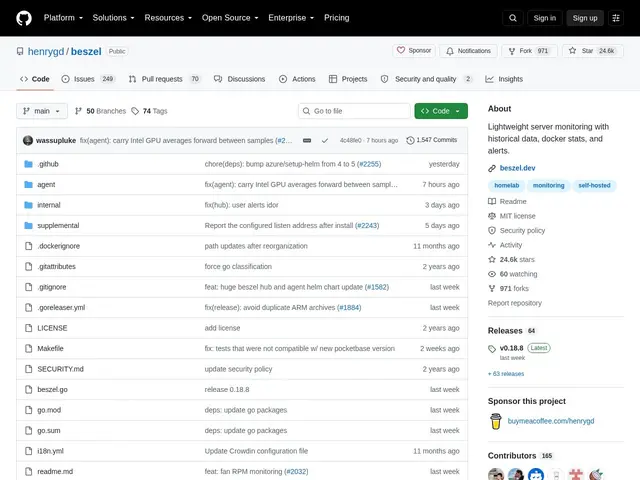Screen dimensions: 640x480
Task: Open the green Code dropdown button
Action: pyautogui.click(x=441, y=111)
